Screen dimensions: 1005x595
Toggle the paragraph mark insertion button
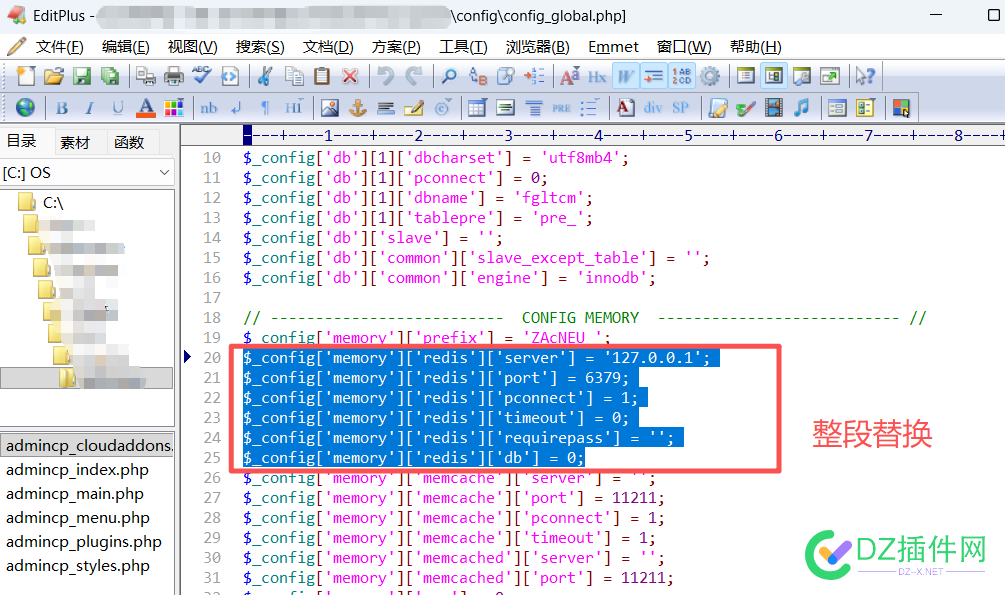coord(264,107)
